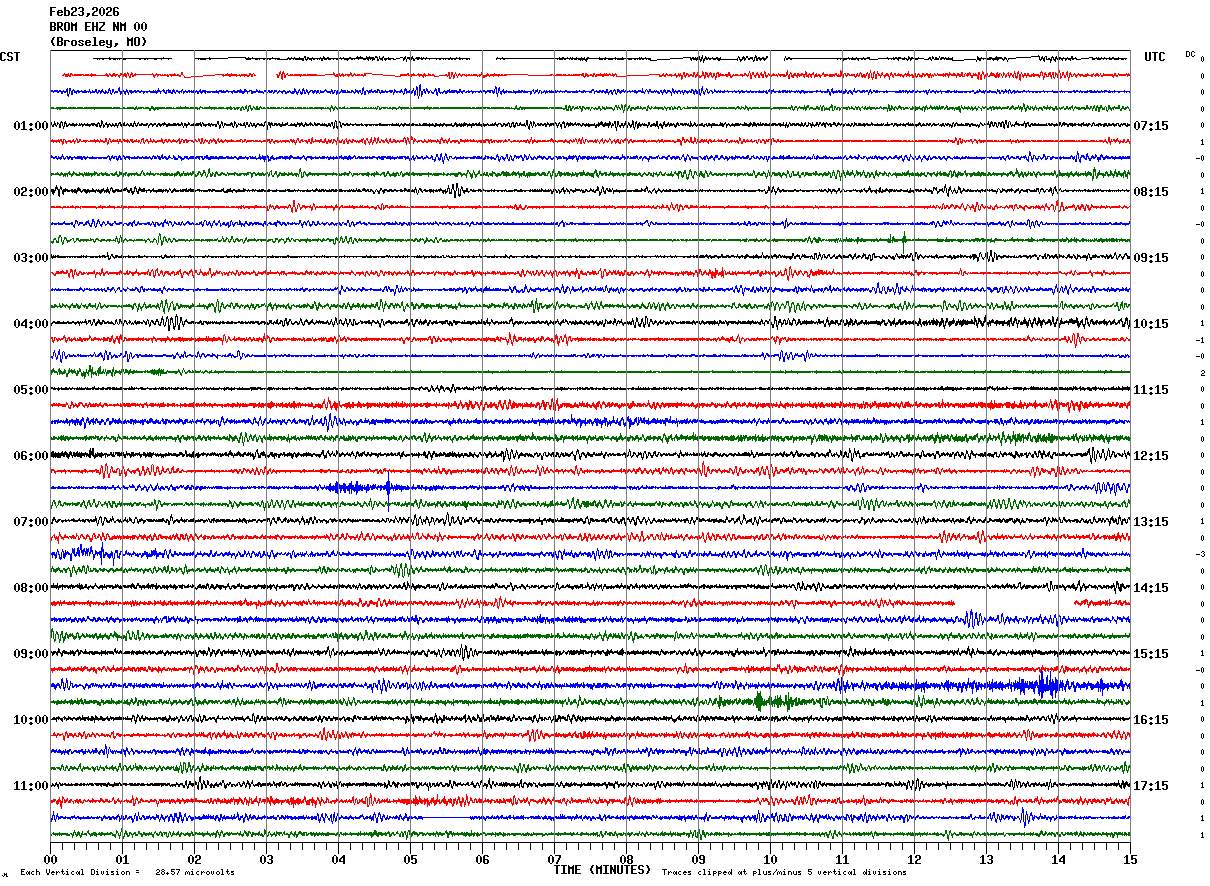1210x886 pixels.
Task: Select the 02:00 CST time label
Action: (31, 192)
